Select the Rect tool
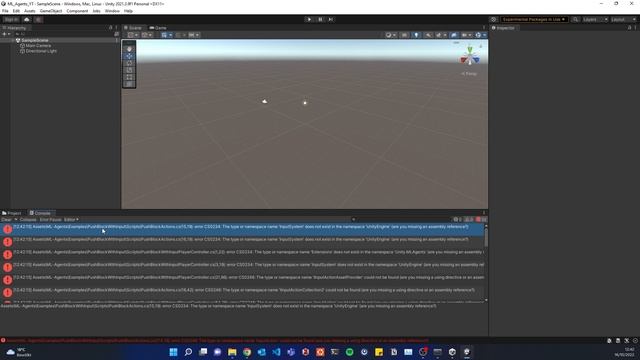Screen dimensions: 640x360 [129, 77]
